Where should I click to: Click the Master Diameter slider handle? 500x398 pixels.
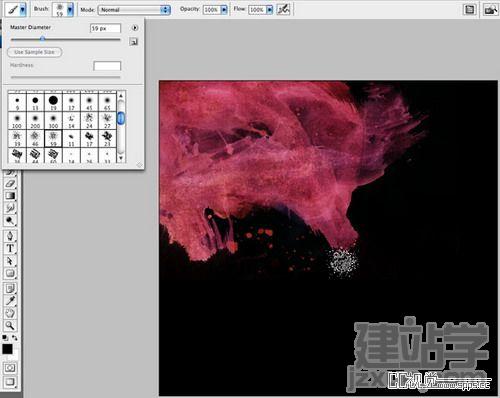[x=42, y=39]
